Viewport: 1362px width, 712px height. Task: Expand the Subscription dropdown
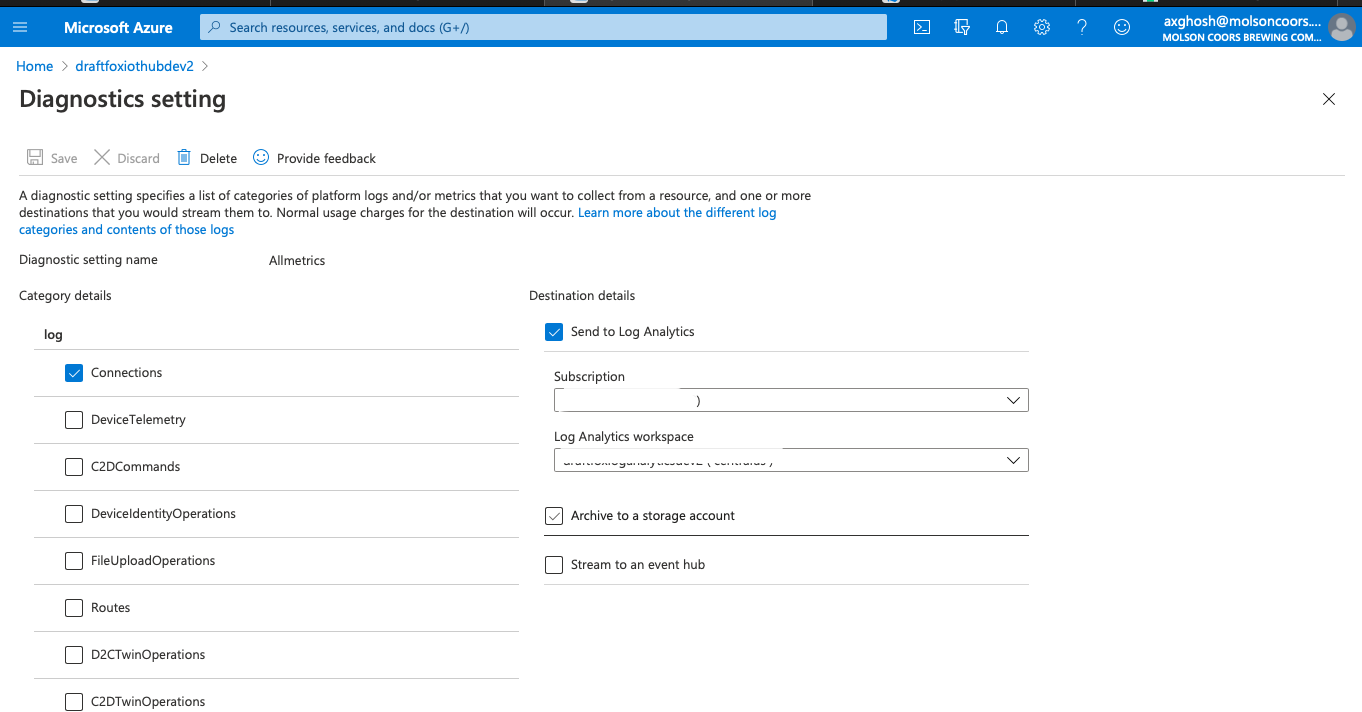click(x=791, y=400)
